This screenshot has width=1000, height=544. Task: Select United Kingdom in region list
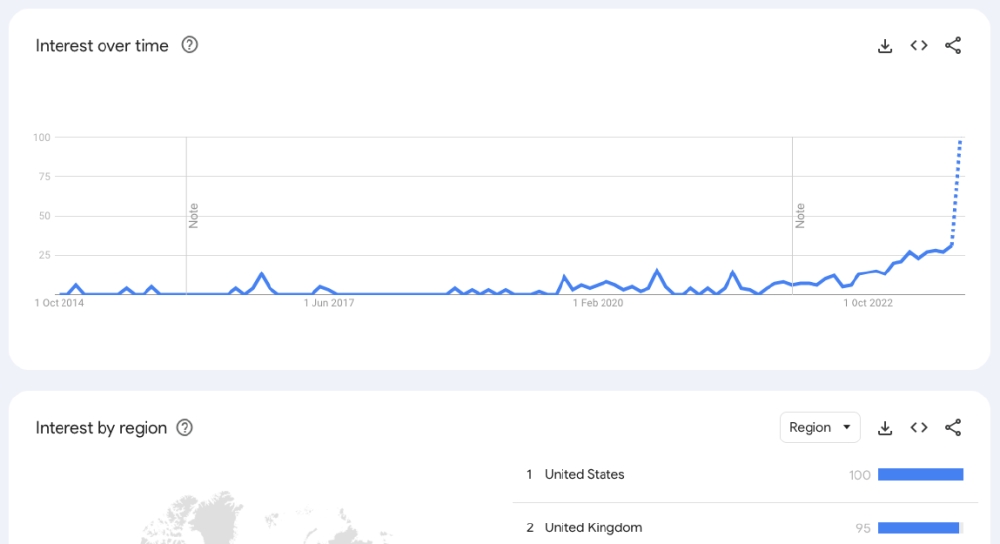pyautogui.click(x=593, y=528)
